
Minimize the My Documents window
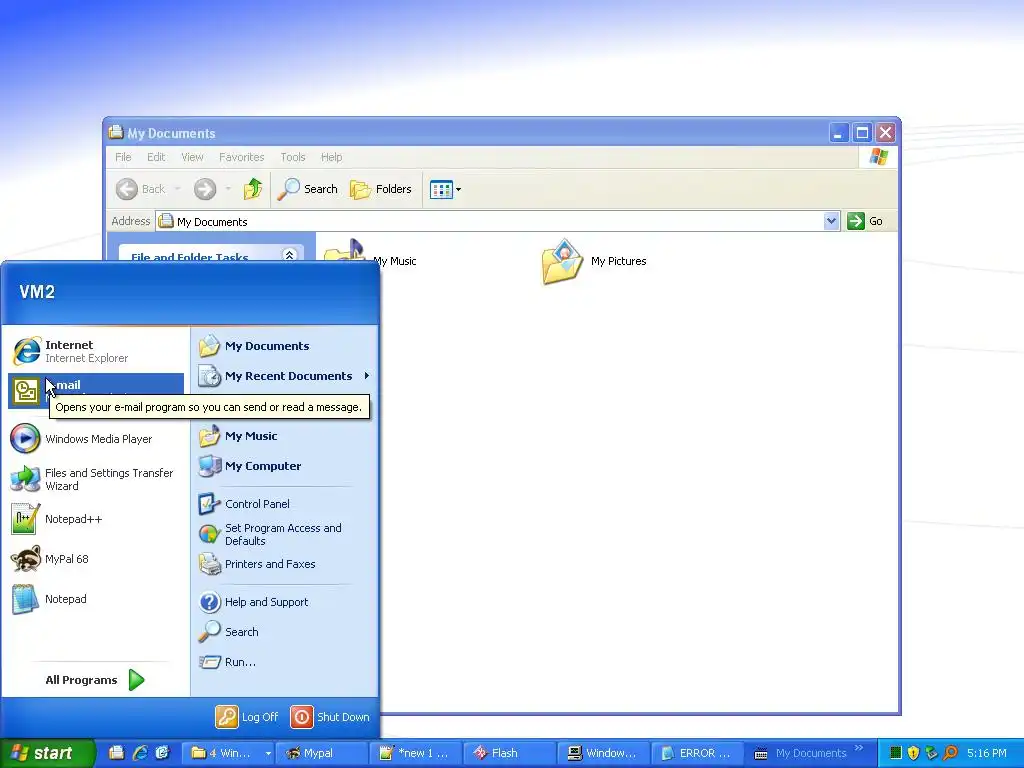pyautogui.click(x=839, y=133)
